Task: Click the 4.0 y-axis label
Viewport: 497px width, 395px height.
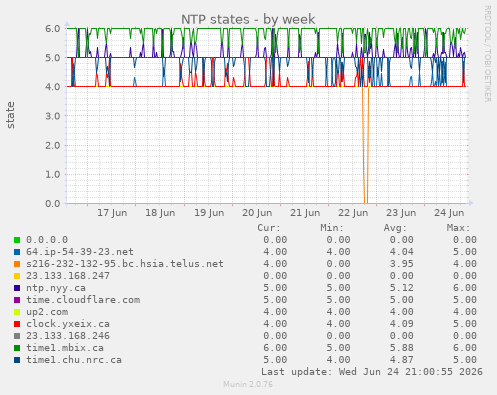Action: 53,87
